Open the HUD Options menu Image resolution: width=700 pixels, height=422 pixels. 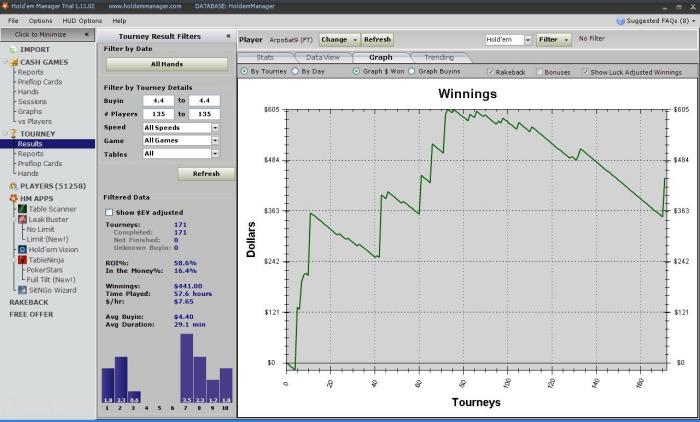(82, 21)
